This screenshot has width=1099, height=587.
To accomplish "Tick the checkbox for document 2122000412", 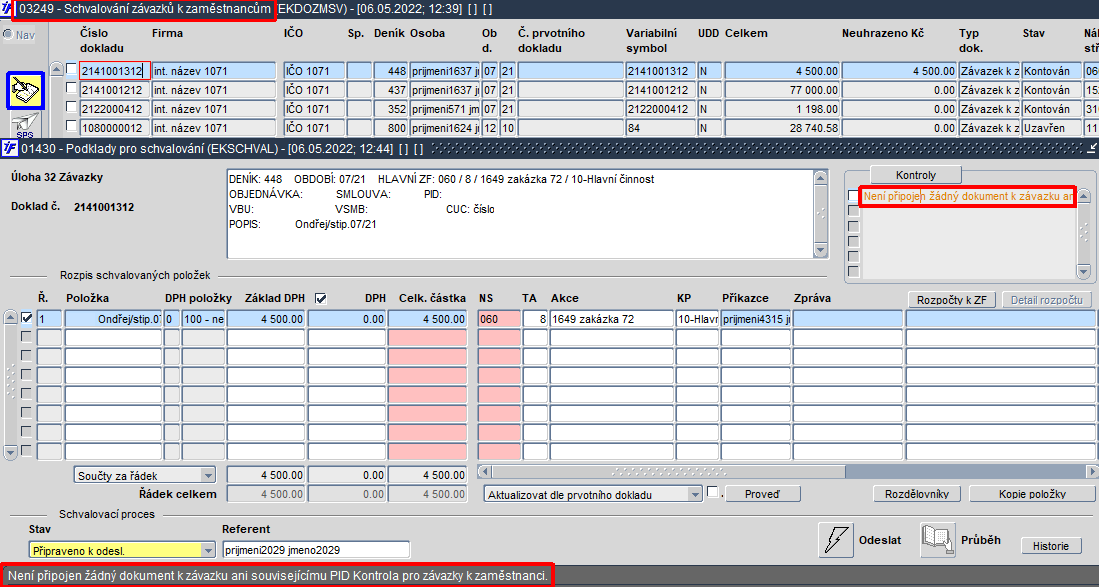I will click(x=71, y=107).
